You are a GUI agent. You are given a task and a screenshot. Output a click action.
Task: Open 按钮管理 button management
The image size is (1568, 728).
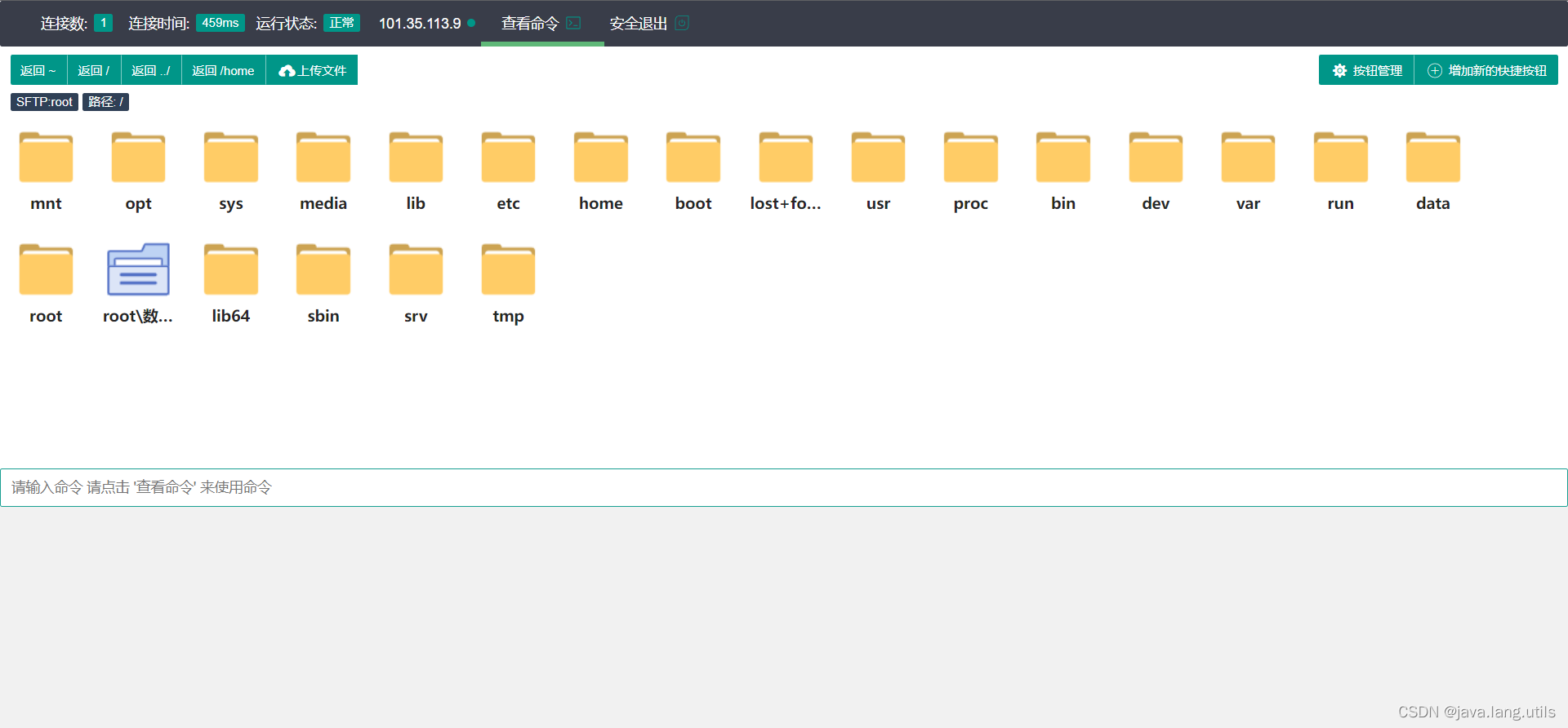1367,70
